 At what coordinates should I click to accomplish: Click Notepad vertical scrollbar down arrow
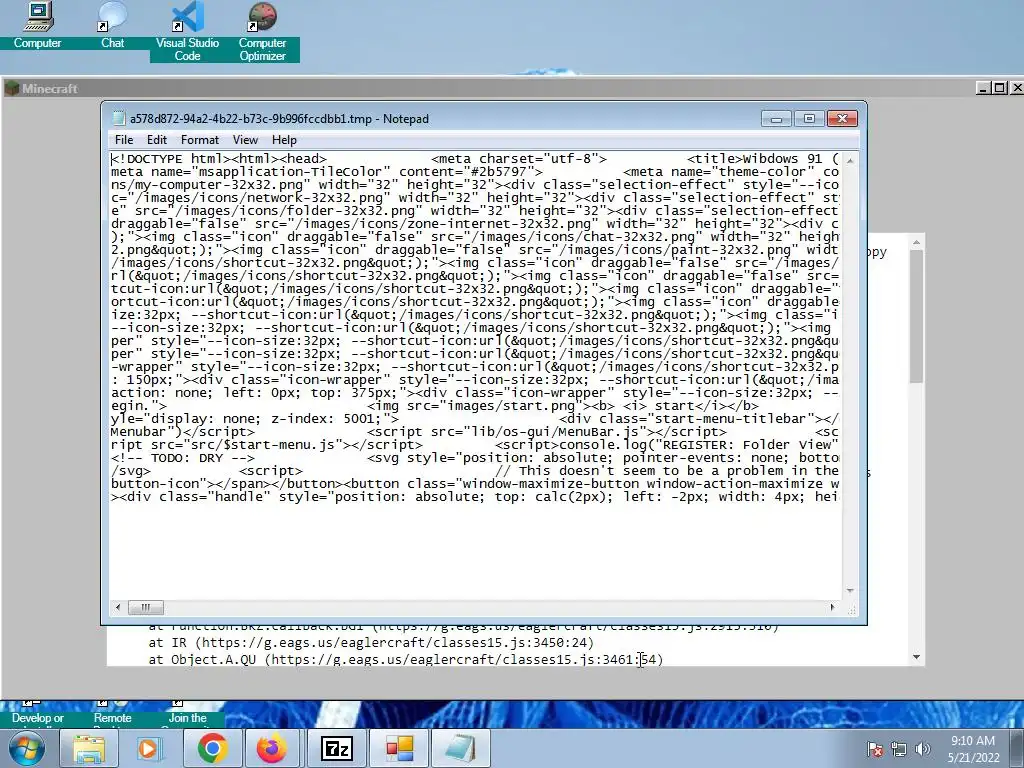pos(850,590)
